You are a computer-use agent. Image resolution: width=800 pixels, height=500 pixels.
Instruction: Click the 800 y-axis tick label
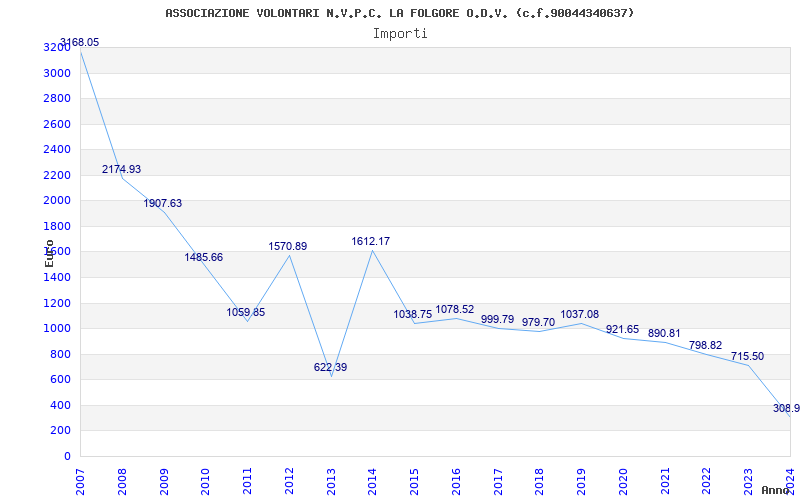(61, 355)
